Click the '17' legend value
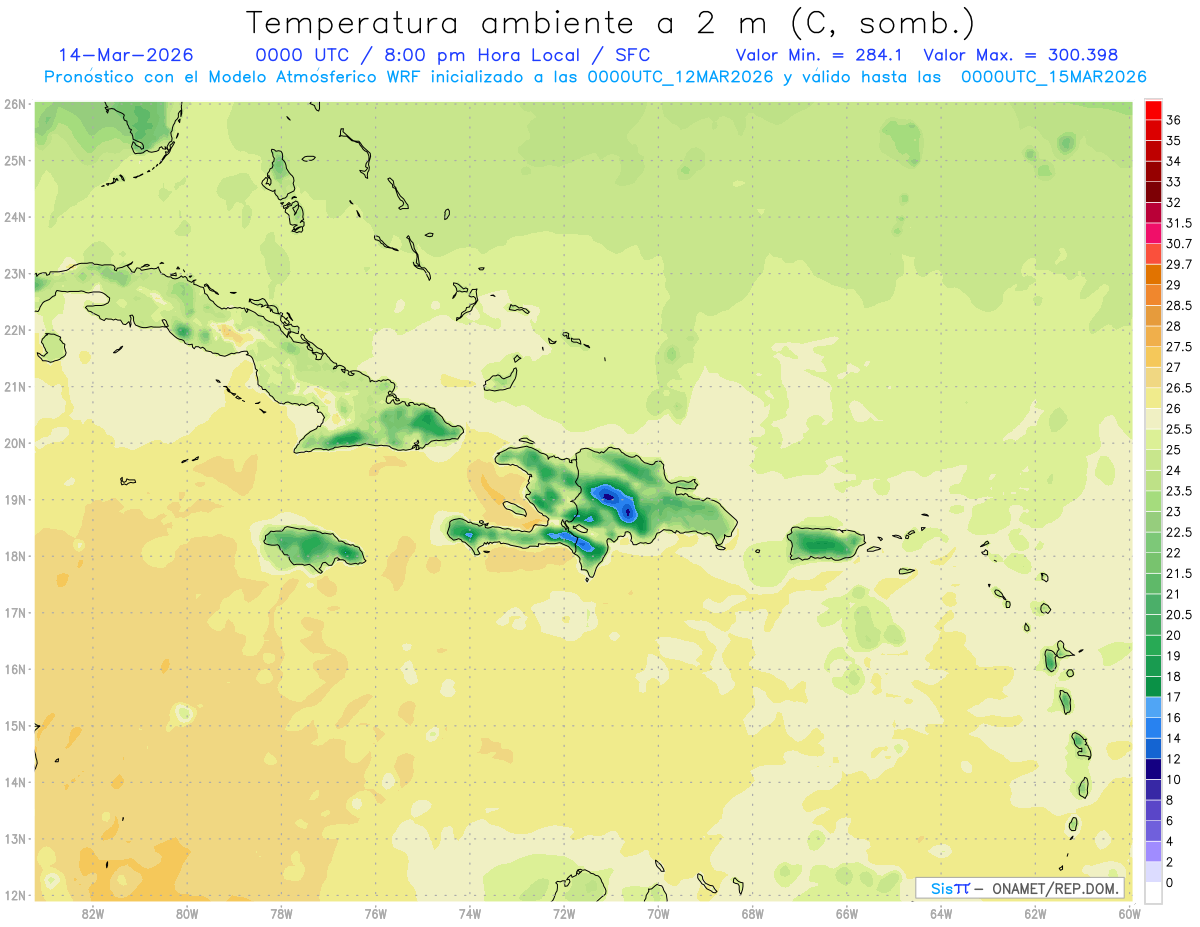Viewport: 1200px width, 927px height. click(x=1174, y=697)
